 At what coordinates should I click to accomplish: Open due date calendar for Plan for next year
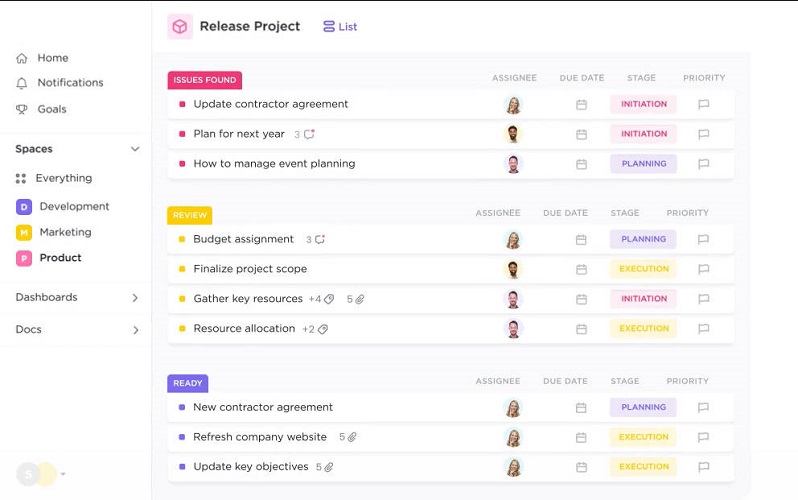pyautogui.click(x=581, y=134)
